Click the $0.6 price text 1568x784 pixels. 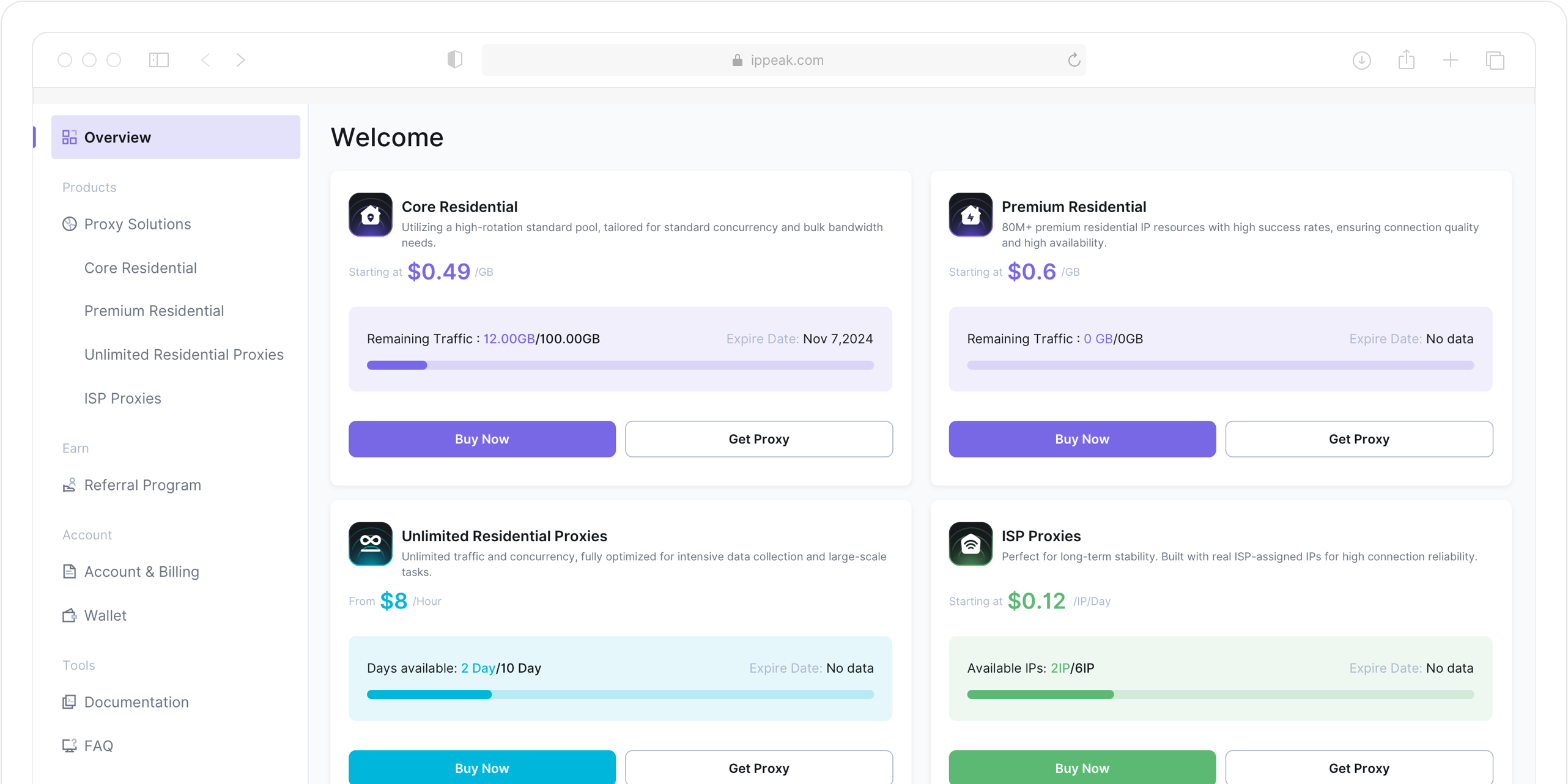1031,272
